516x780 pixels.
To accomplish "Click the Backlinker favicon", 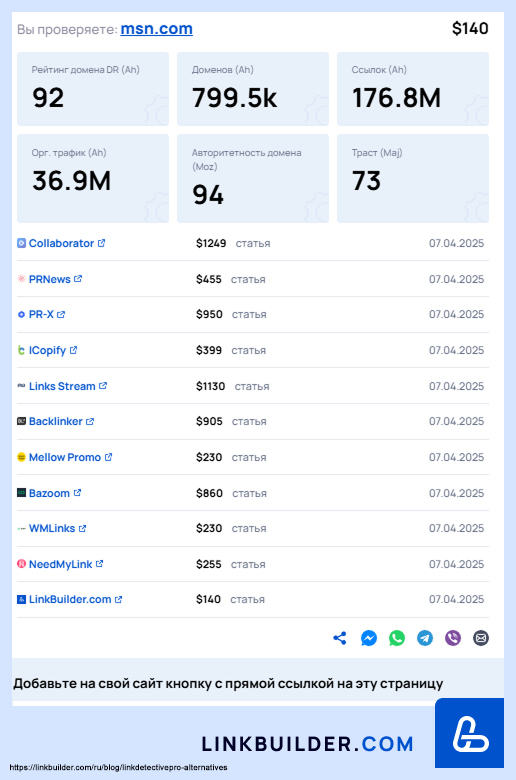I will click(21, 421).
